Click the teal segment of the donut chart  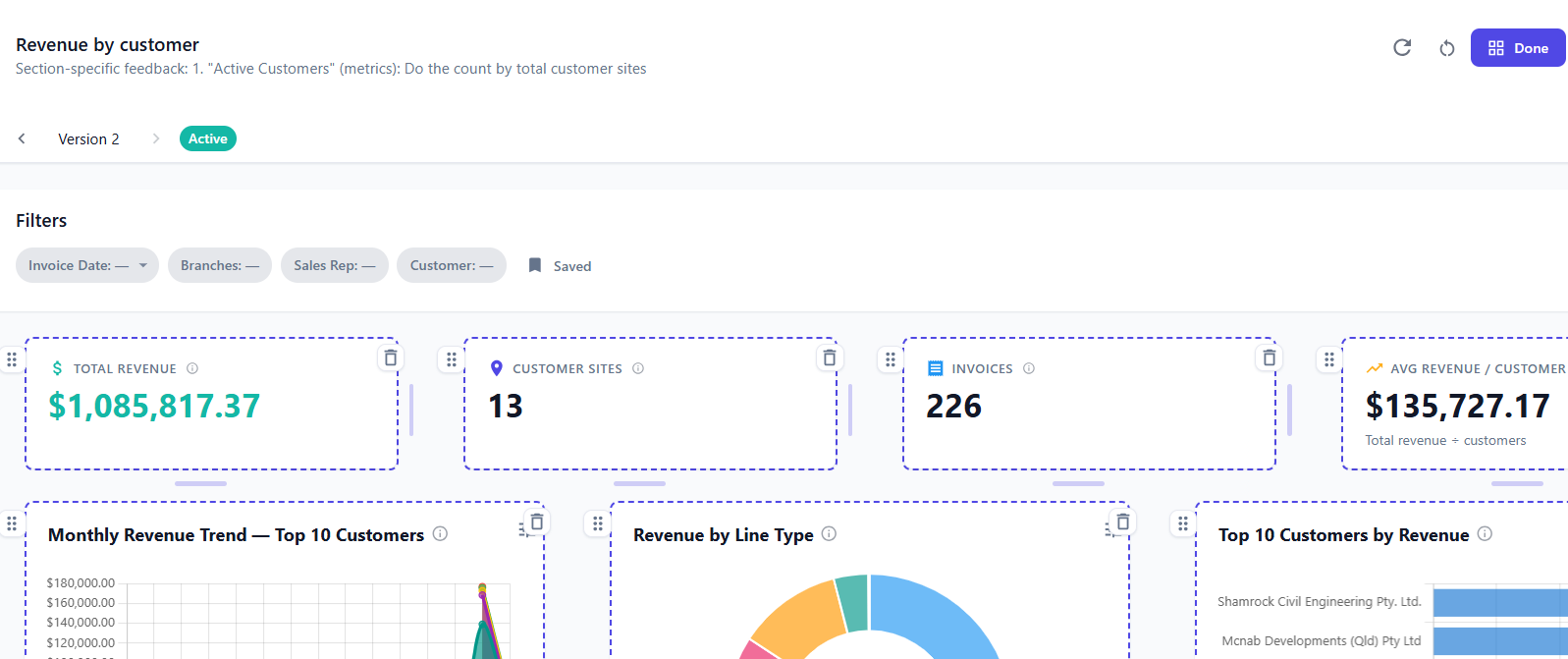(852, 602)
